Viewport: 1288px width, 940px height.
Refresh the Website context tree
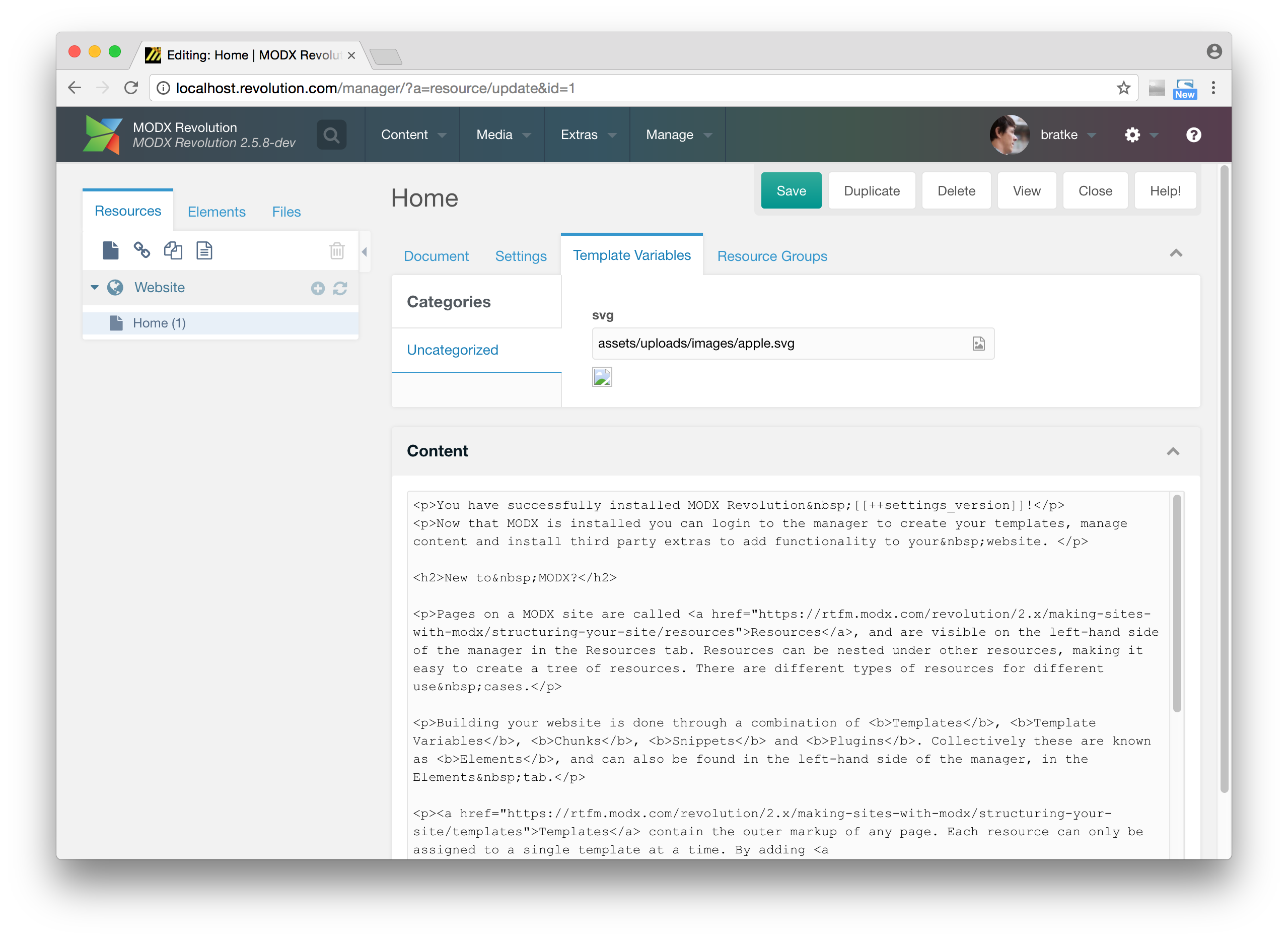coord(340,289)
